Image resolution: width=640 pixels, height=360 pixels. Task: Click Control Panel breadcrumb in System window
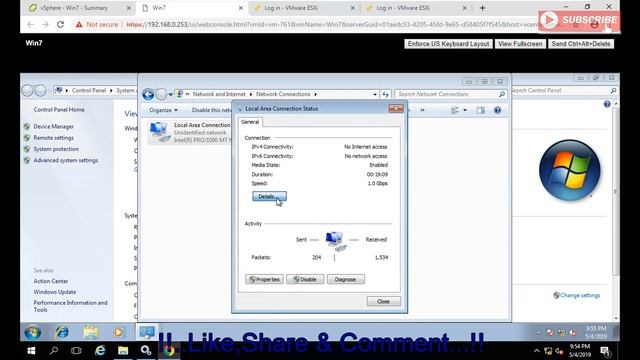click(x=89, y=90)
